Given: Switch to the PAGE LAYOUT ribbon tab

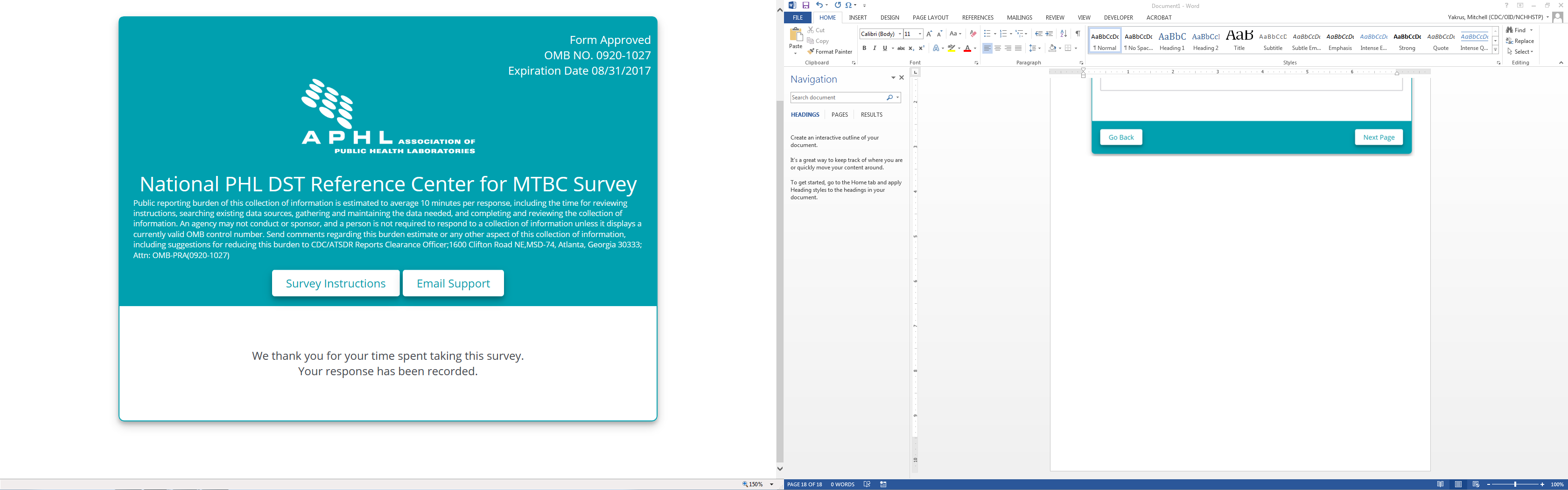Looking at the screenshot, I should tap(930, 18).
